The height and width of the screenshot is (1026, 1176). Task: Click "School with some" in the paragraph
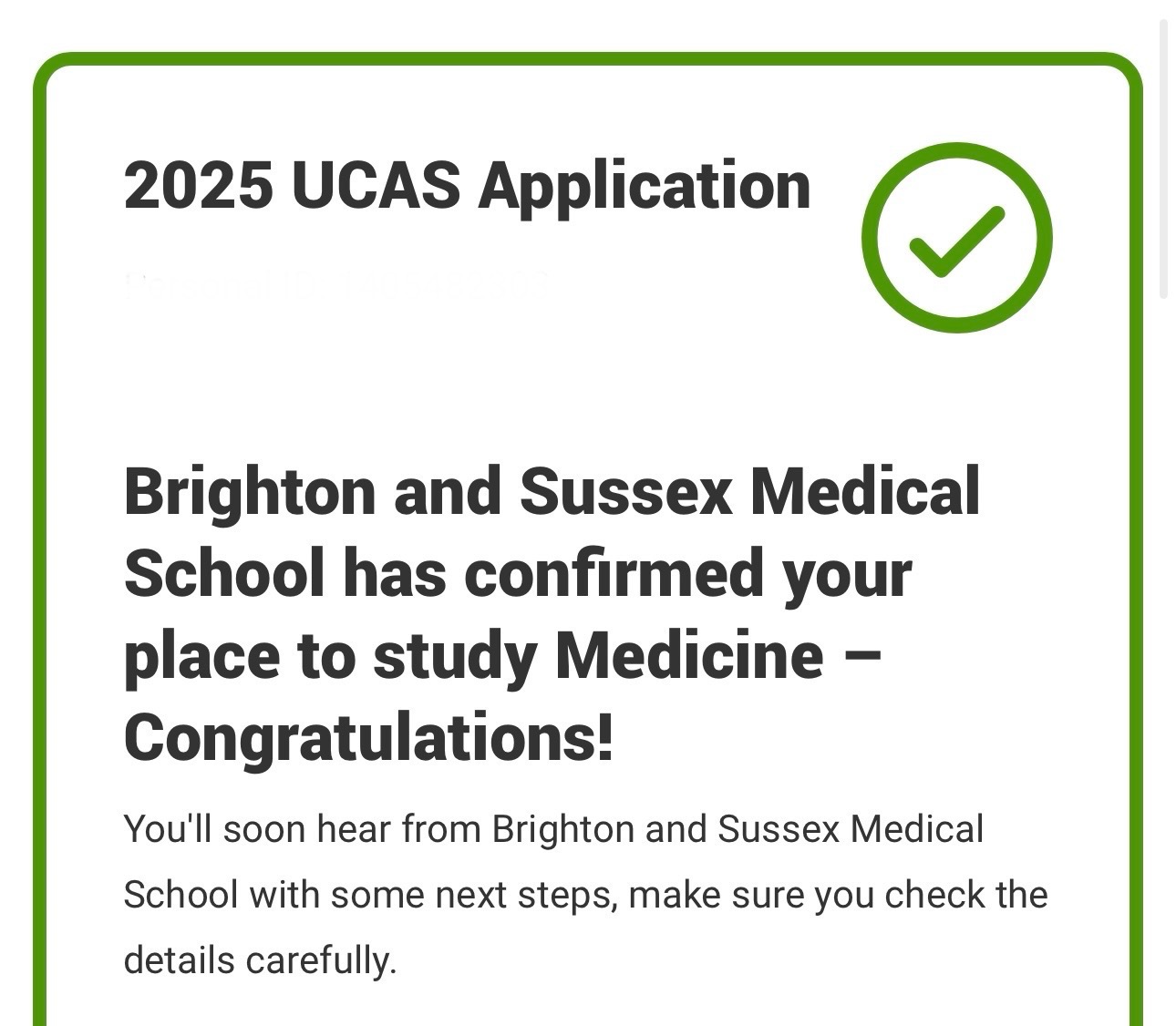point(273,895)
